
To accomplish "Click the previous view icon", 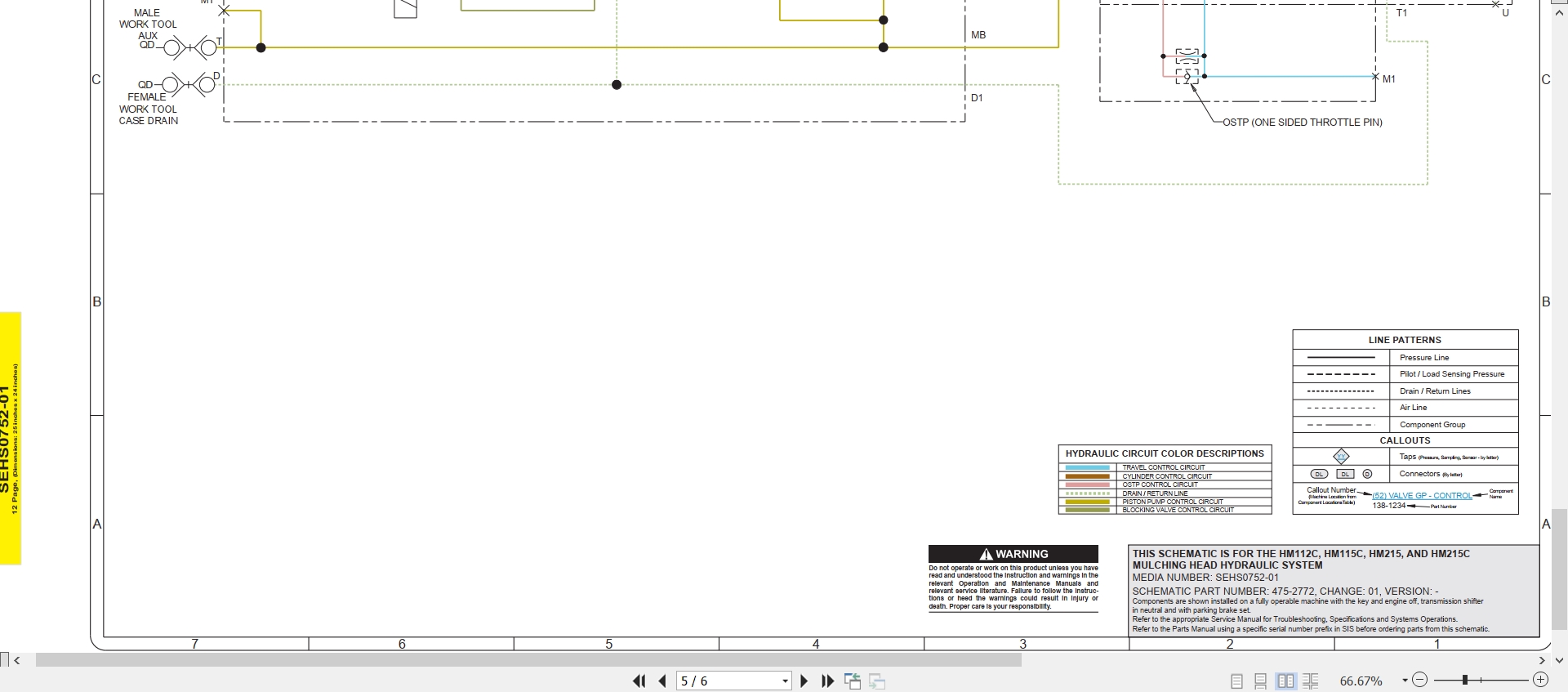I will click(853, 681).
